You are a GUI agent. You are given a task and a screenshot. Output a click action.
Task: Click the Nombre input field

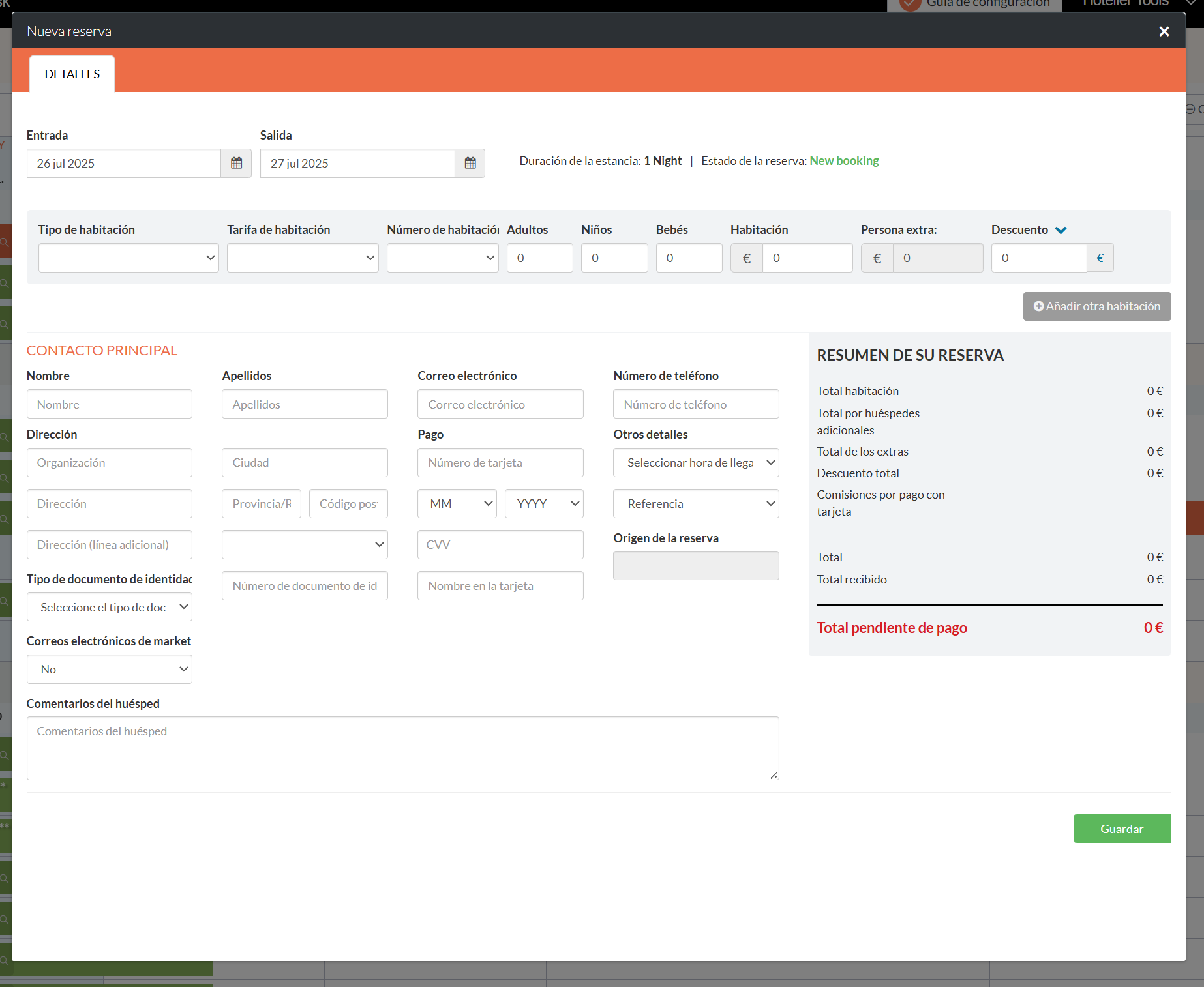click(109, 404)
